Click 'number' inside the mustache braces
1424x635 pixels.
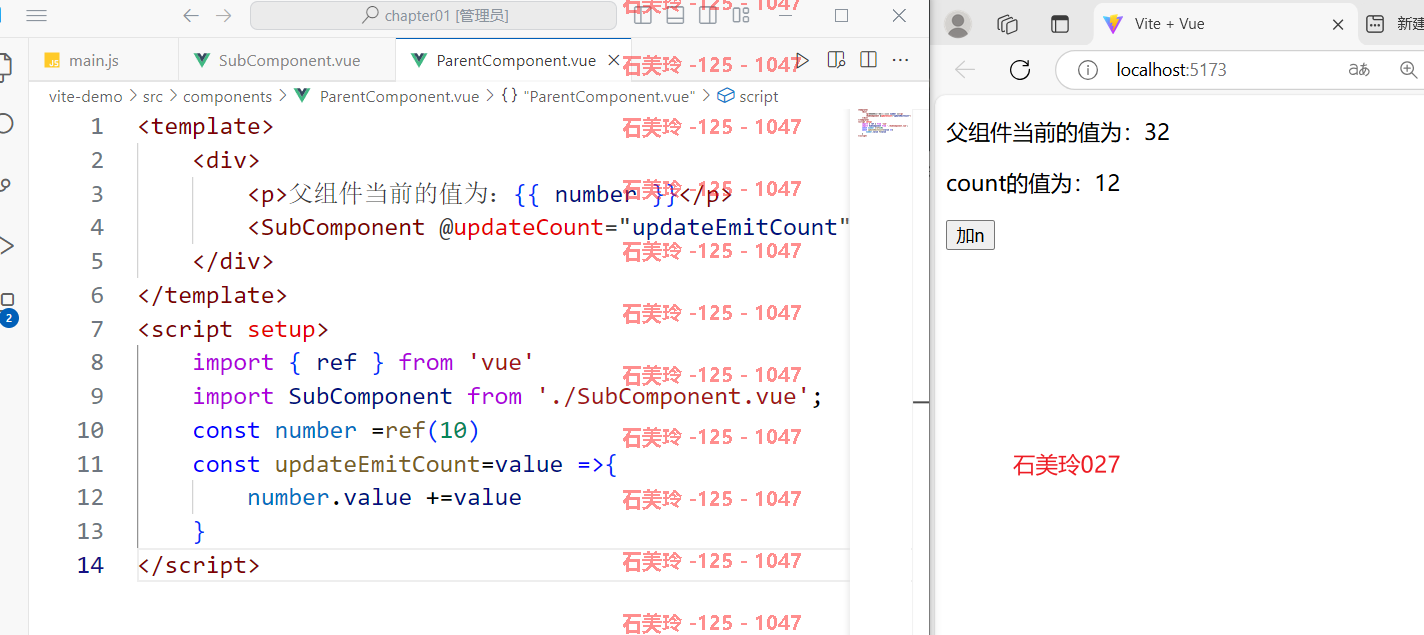tap(595, 194)
